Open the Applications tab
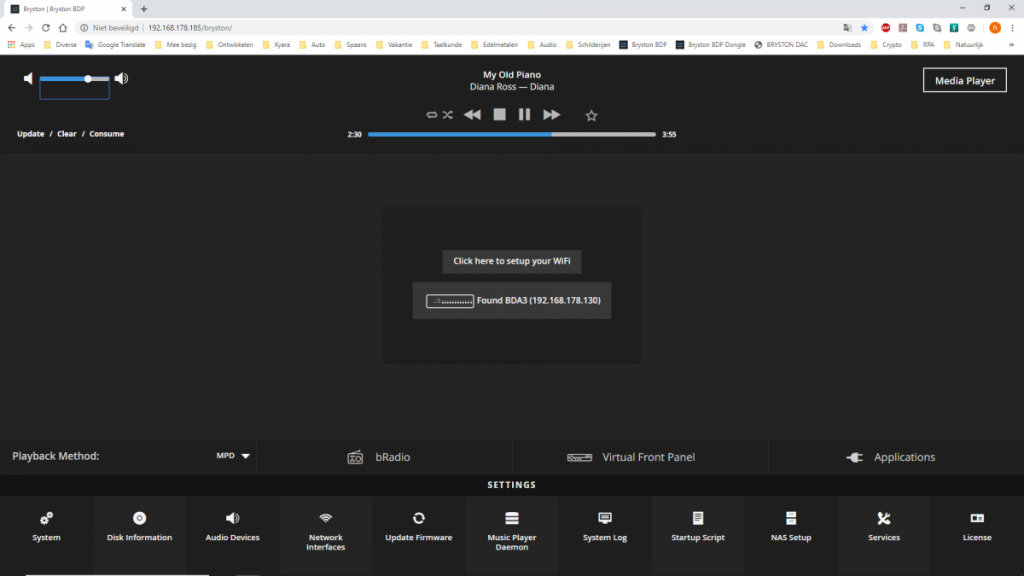Screen dimensions: 1024x576 tap(896, 457)
